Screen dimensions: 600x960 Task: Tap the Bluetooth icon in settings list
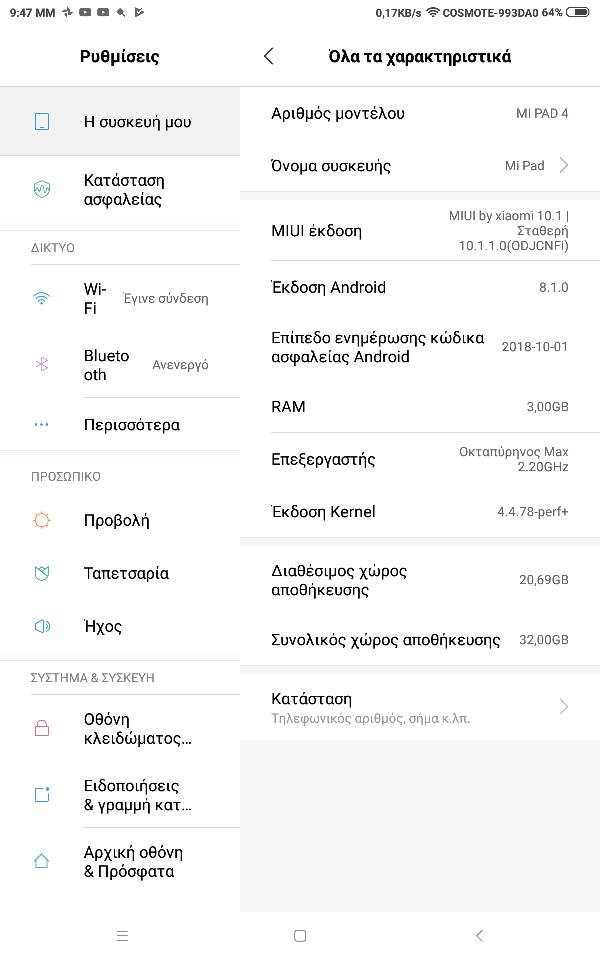pyautogui.click(x=42, y=364)
